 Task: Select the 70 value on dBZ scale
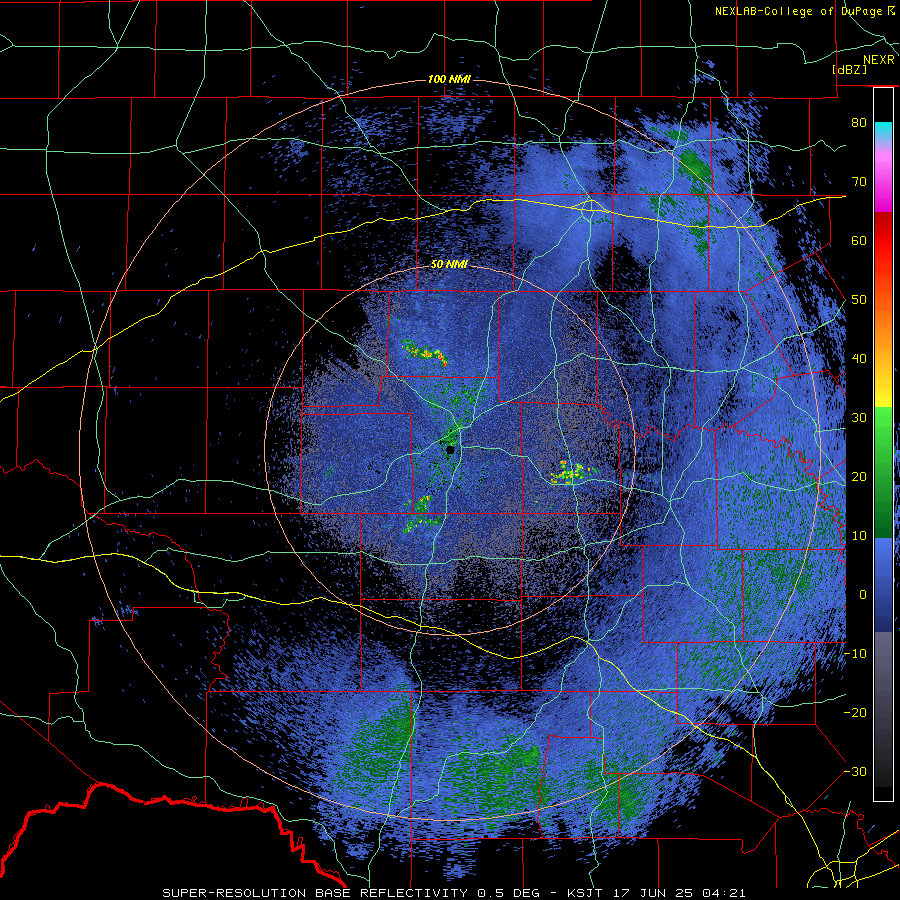point(859,181)
